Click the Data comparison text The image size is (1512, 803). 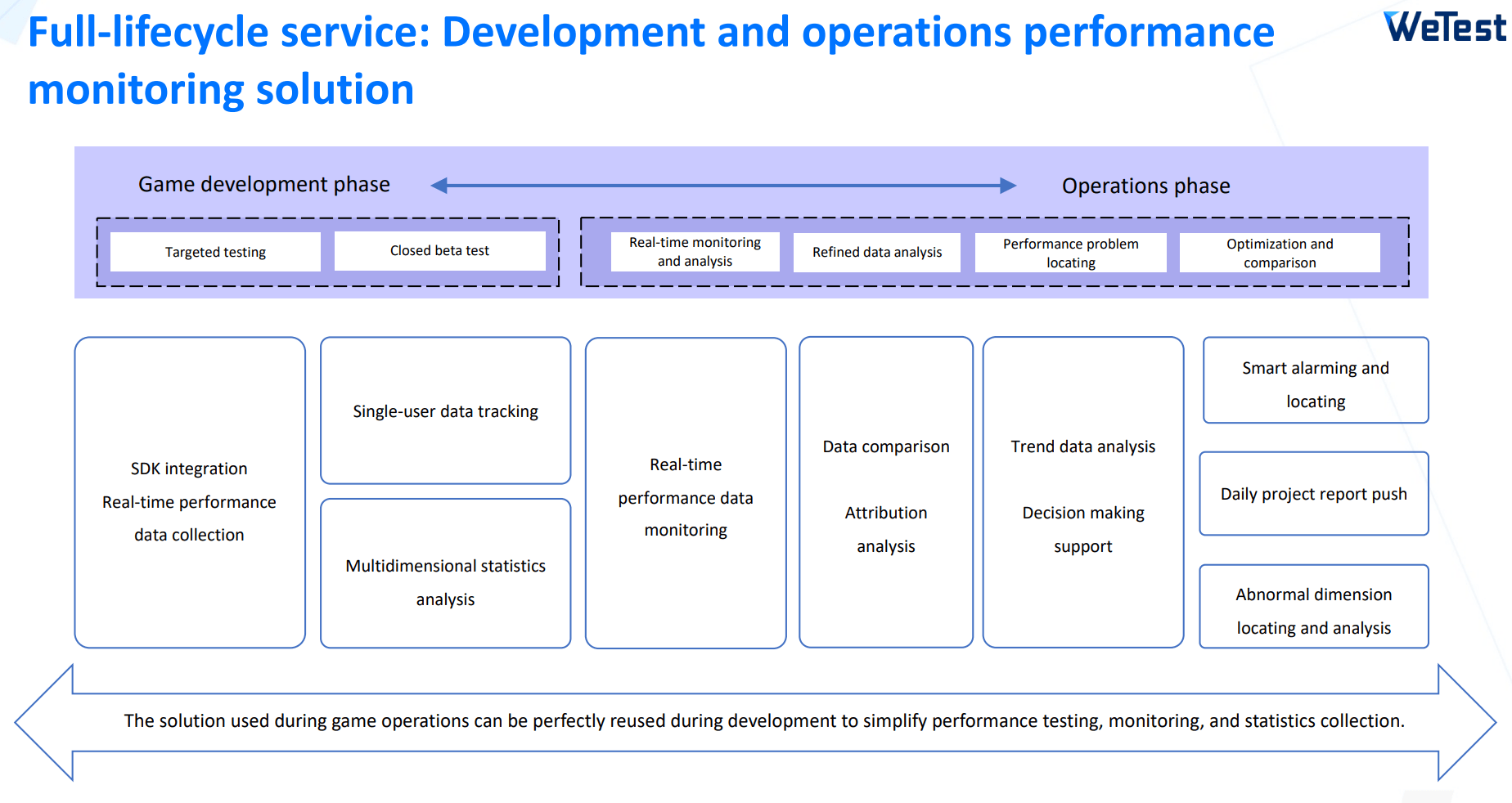(886, 446)
